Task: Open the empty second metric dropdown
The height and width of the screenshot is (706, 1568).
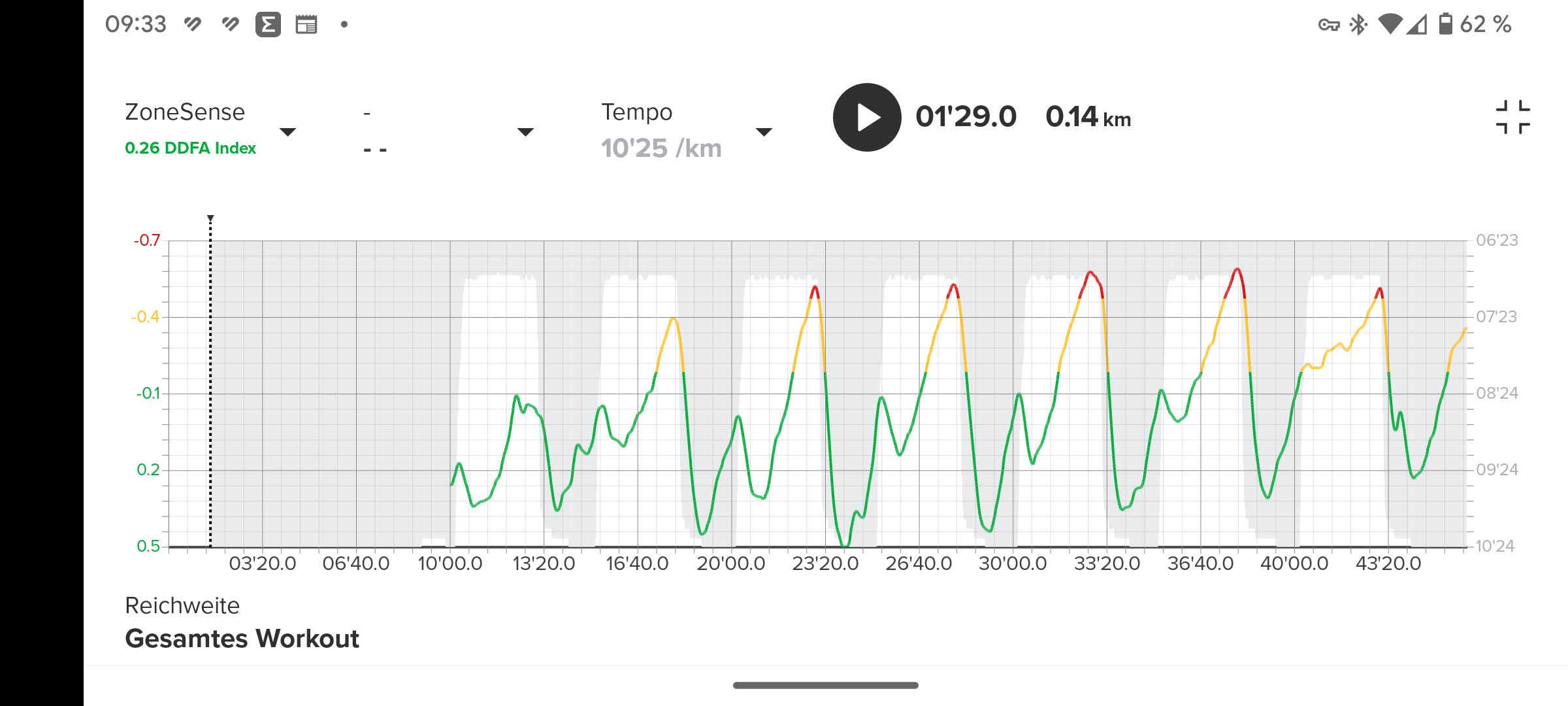Action: click(525, 132)
